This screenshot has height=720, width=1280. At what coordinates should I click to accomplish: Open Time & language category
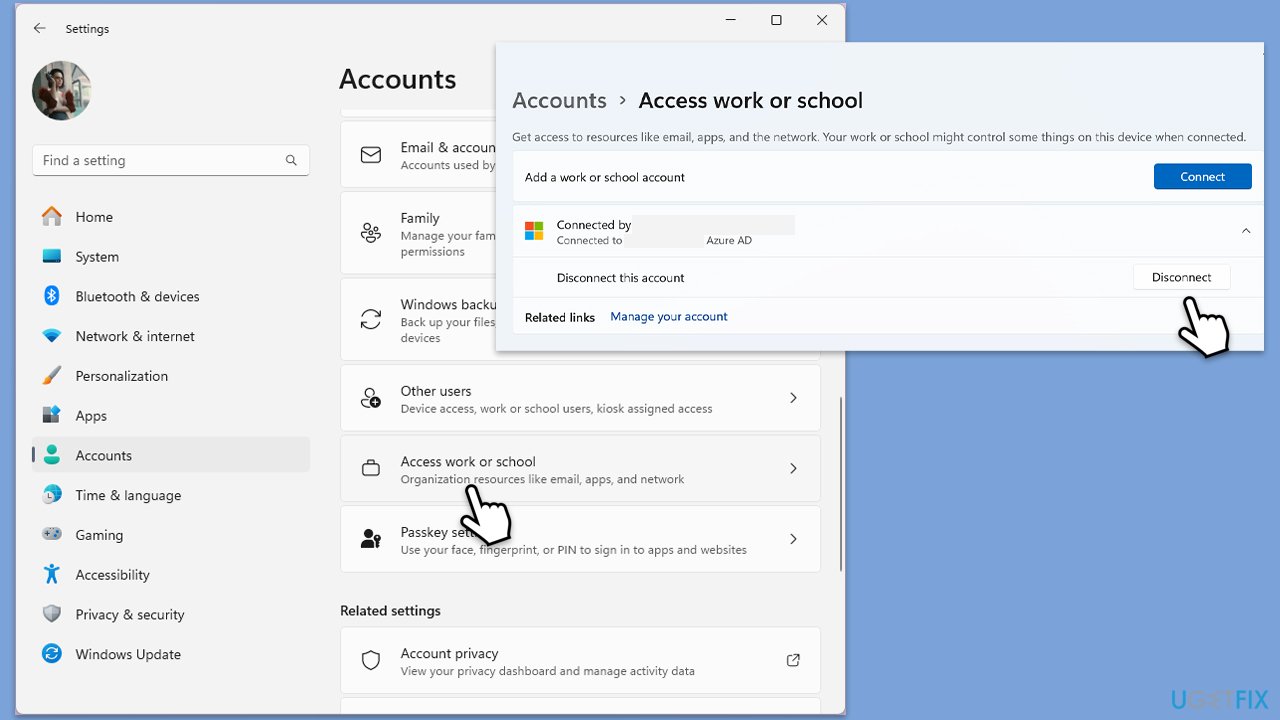point(171,496)
